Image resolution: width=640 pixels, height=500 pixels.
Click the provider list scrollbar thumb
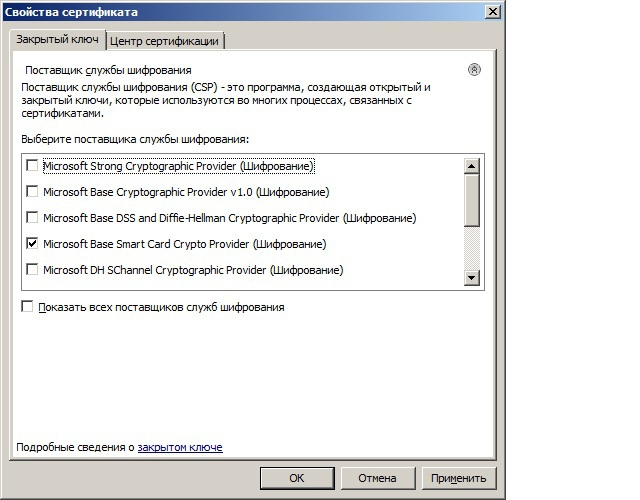click(x=473, y=200)
